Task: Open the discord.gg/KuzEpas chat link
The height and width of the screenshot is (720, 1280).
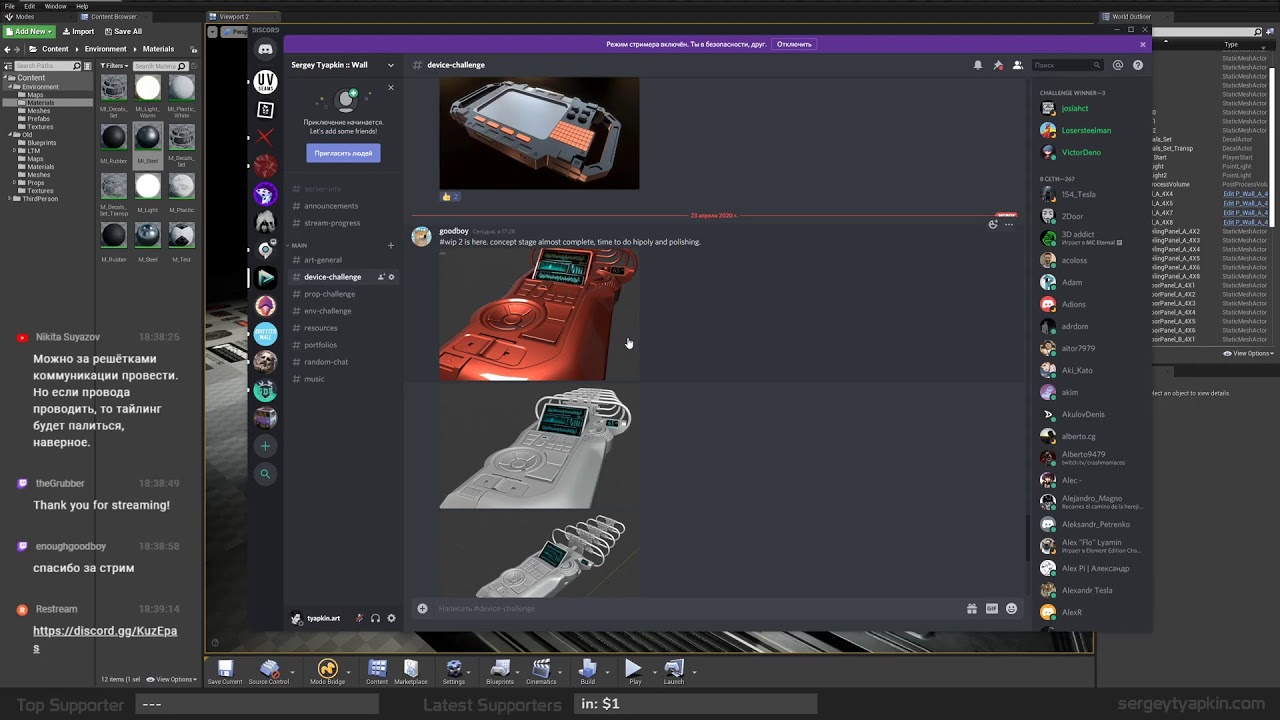Action: point(105,639)
